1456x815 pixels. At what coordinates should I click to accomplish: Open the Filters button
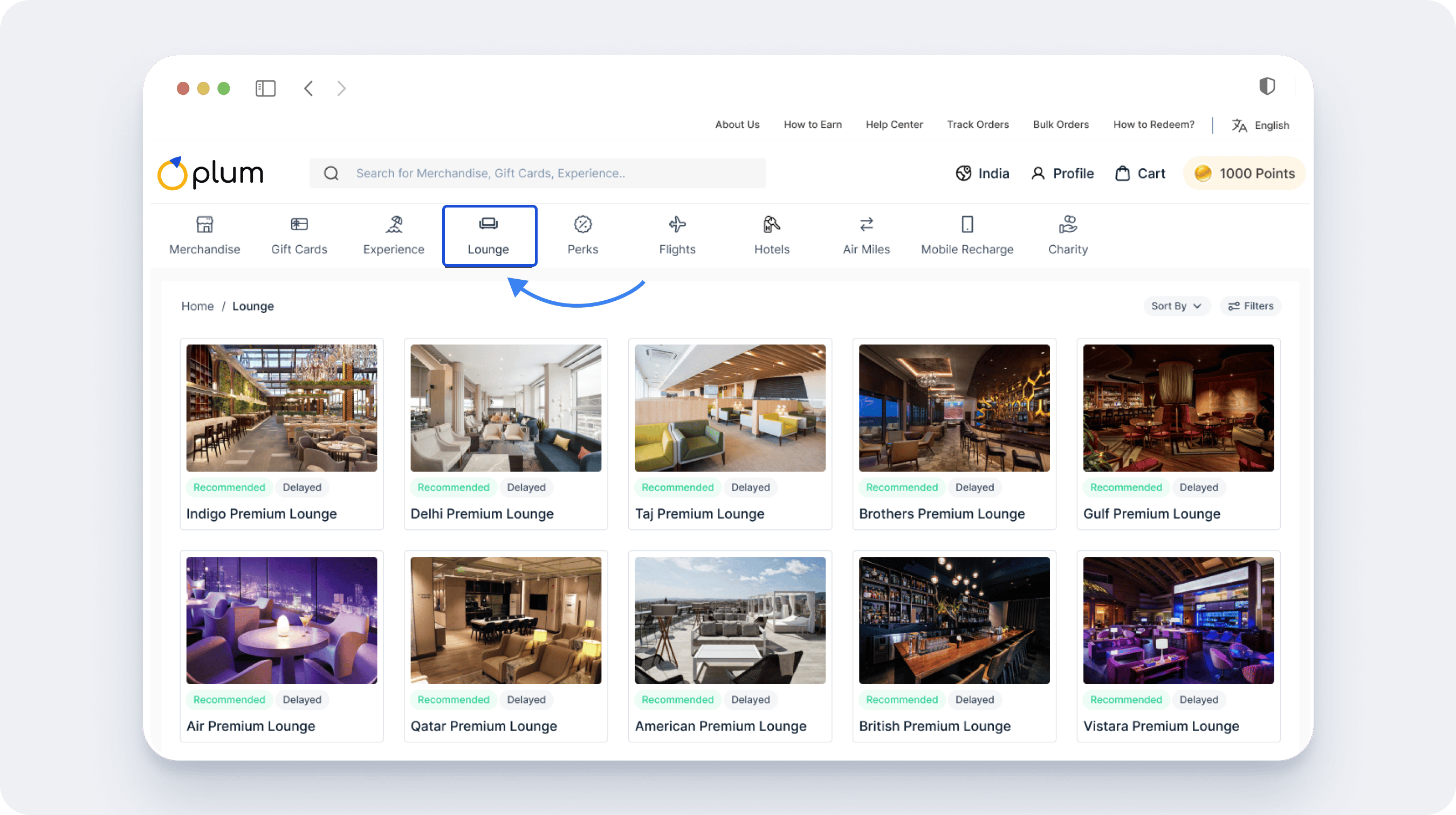(1250, 306)
